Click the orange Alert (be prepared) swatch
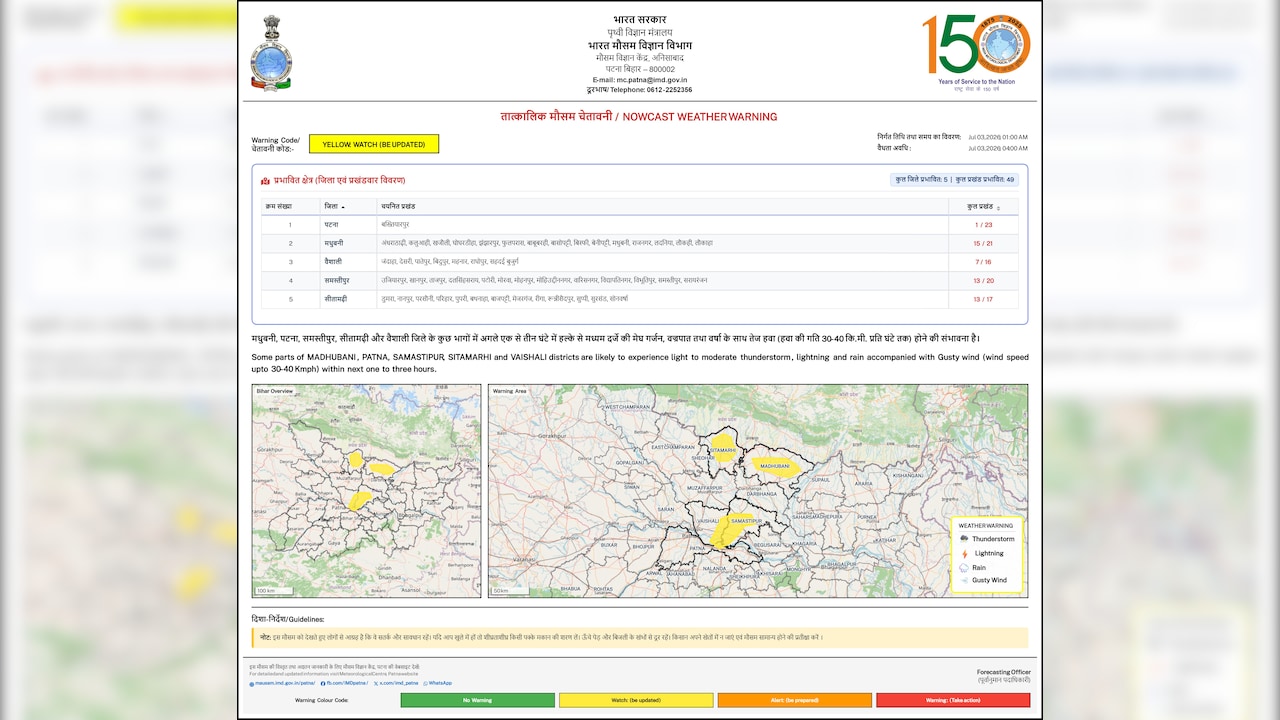The image size is (1280, 720). click(795, 700)
